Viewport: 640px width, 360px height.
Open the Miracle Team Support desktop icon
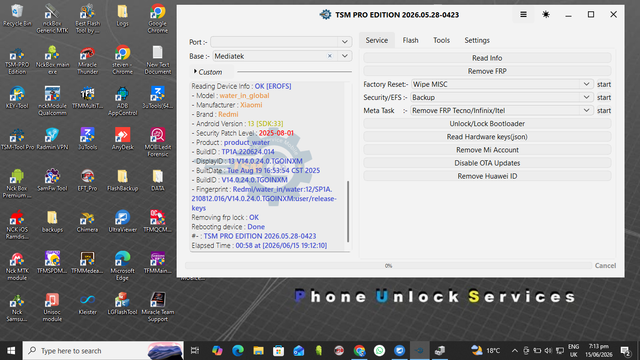(x=158, y=307)
